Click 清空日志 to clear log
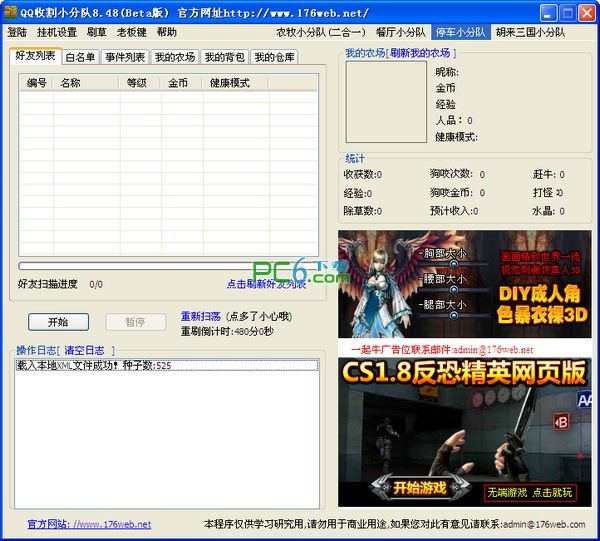 (x=85, y=350)
